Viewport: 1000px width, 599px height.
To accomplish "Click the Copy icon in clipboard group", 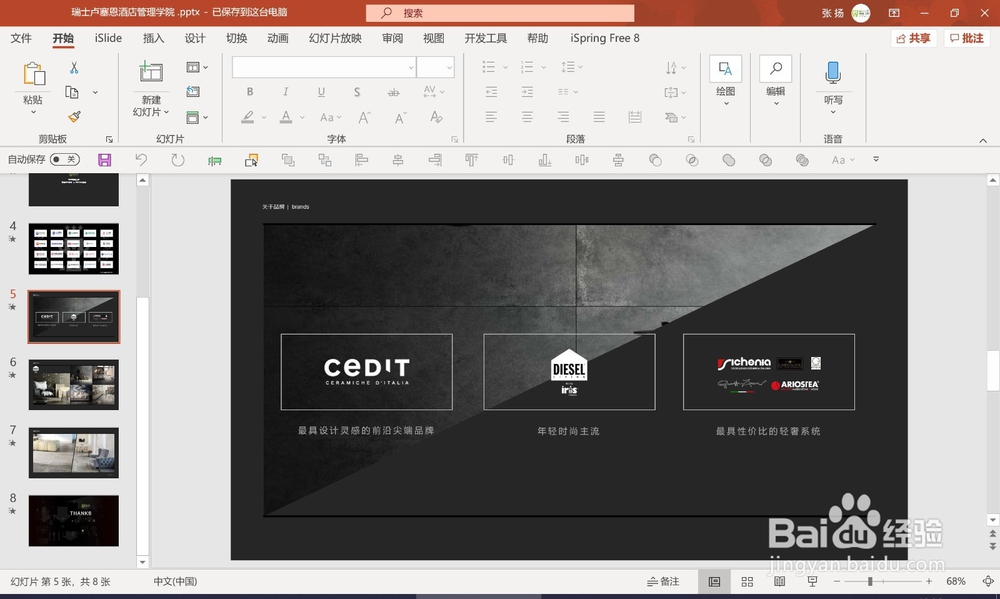I will tap(72, 92).
